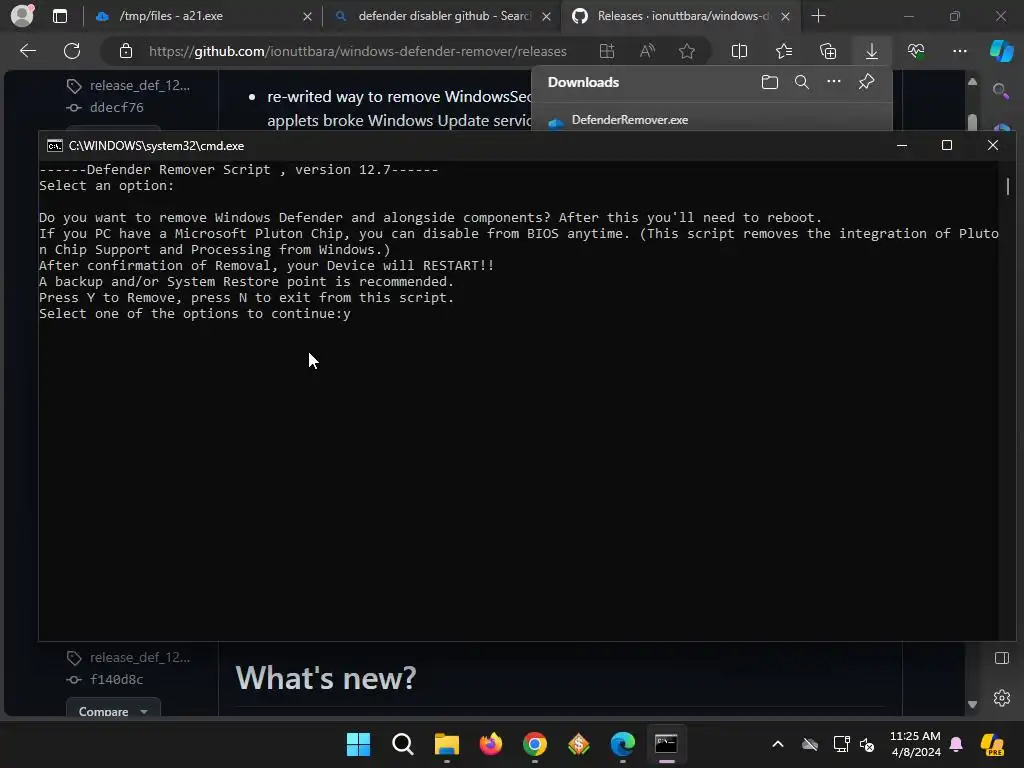The width and height of the screenshot is (1024, 768).
Task: Open the upper release_def_12 tag link
Action: point(140,86)
